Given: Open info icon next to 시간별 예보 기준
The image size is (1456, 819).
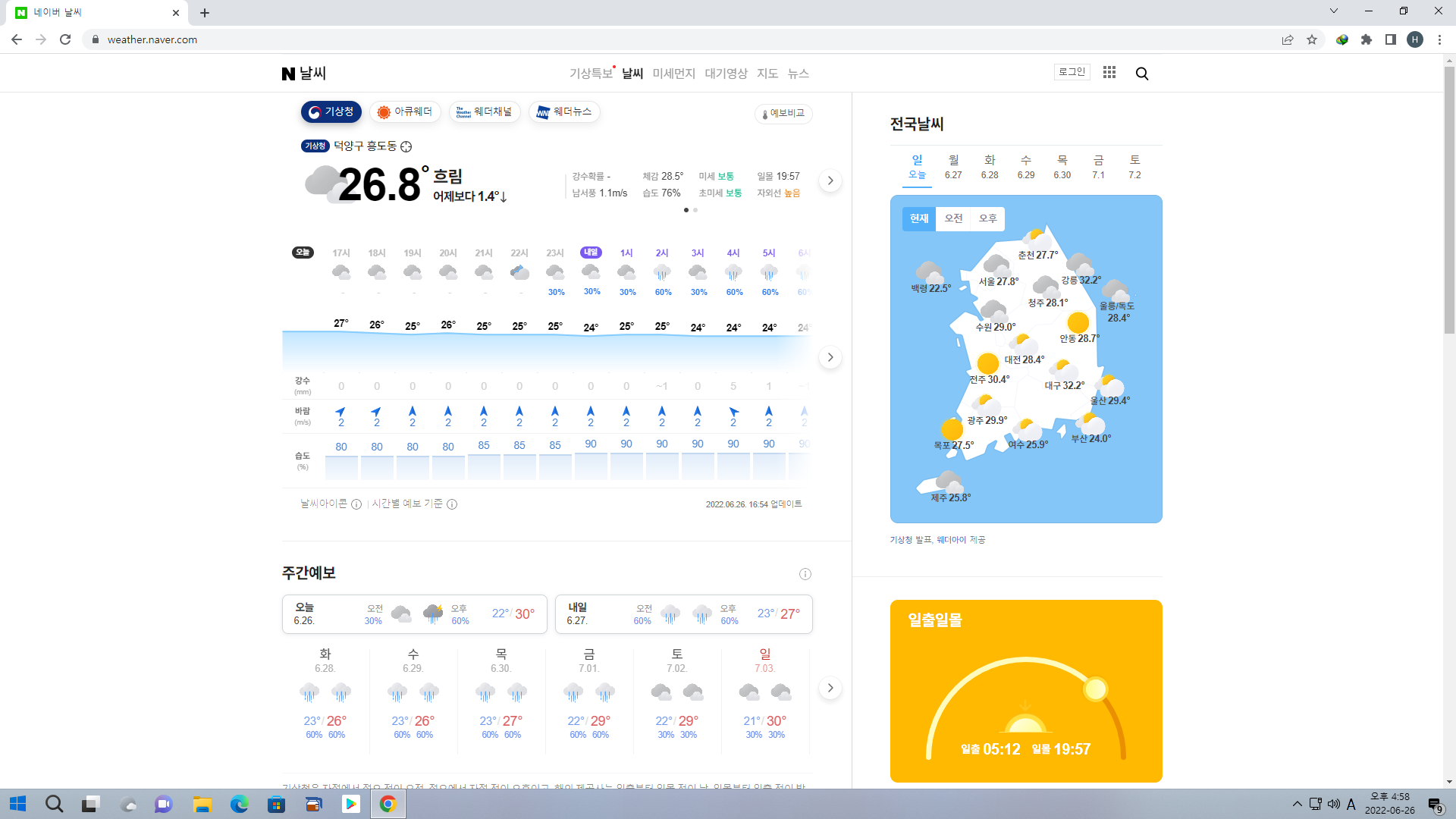Looking at the screenshot, I should pos(452,504).
